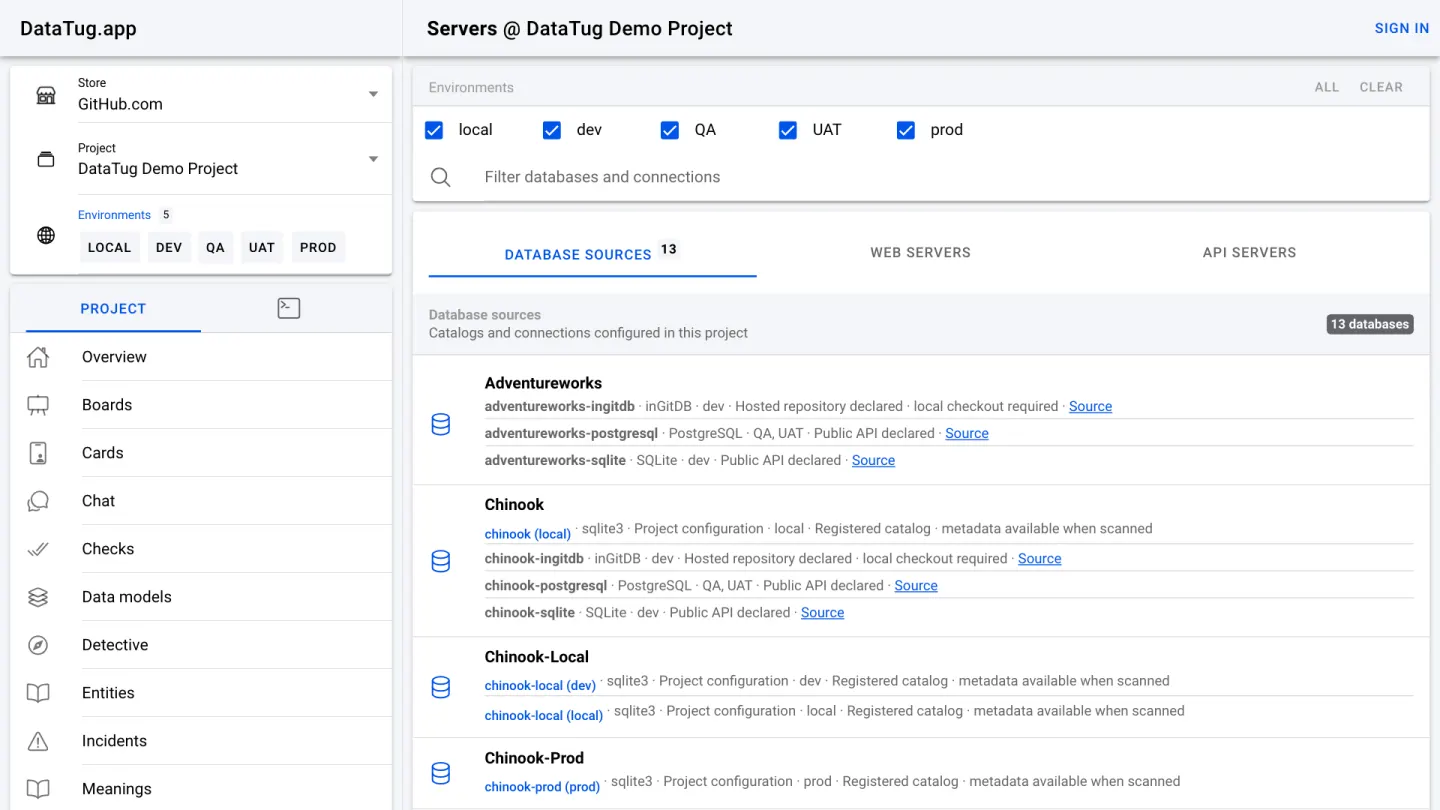Expand the Project dropdown arrow

pos(373,159)
